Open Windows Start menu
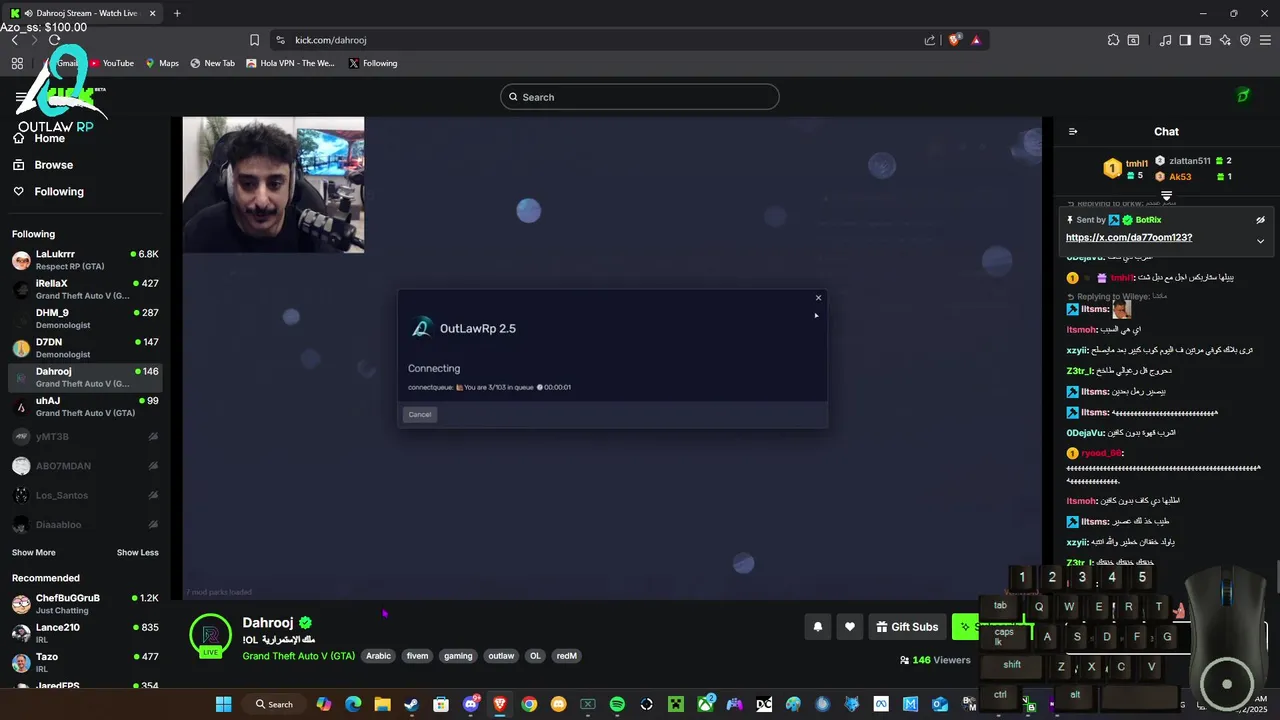The width and height of the screenshot is (1280, 720). [224, 704]
